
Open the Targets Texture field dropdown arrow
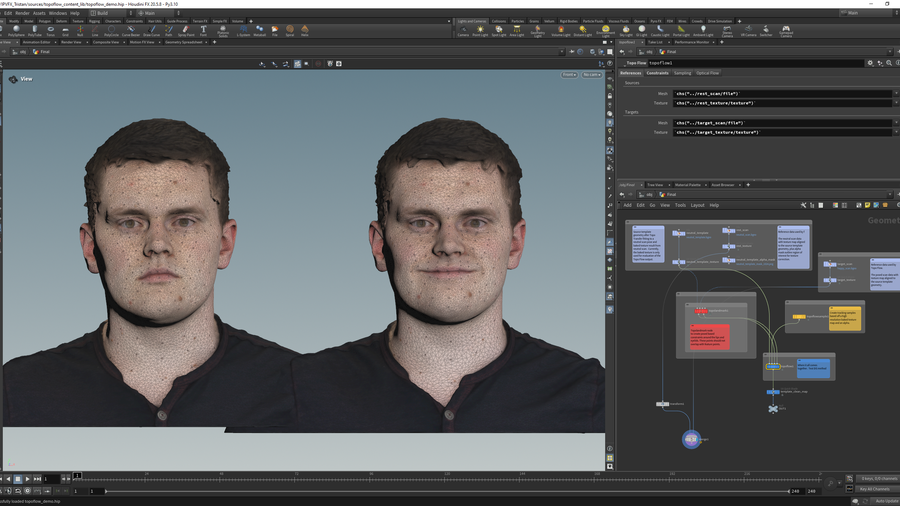click(896, 132)
